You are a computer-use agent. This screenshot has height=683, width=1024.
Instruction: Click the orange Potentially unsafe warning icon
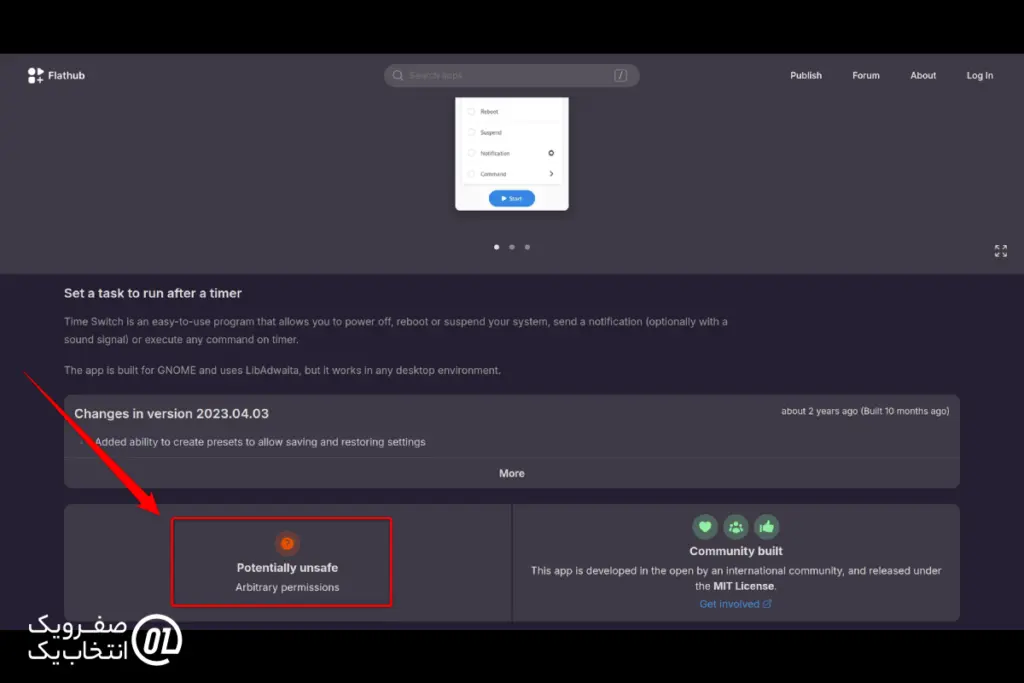pos(287,543)
